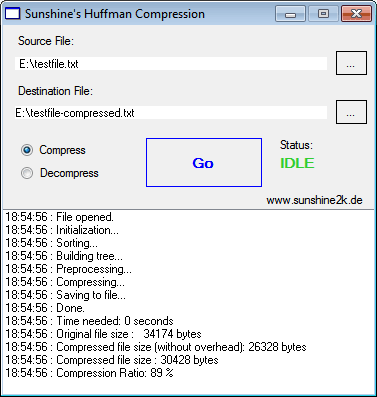Click the 'Time needed: 0 seconds' log line

click(89, 321)
